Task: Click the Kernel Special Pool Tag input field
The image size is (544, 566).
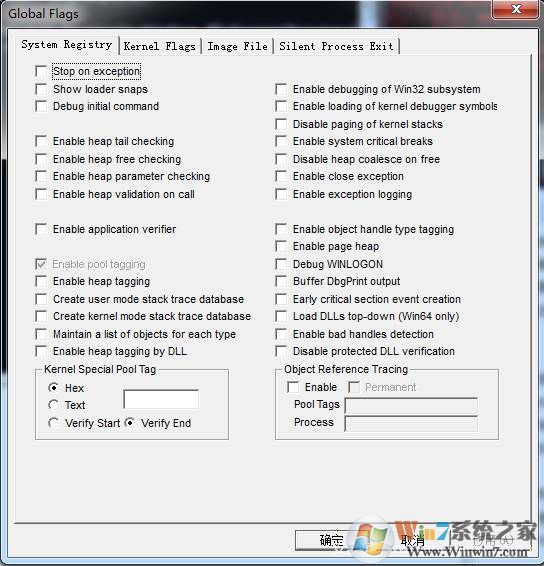Action: (161, 399)
